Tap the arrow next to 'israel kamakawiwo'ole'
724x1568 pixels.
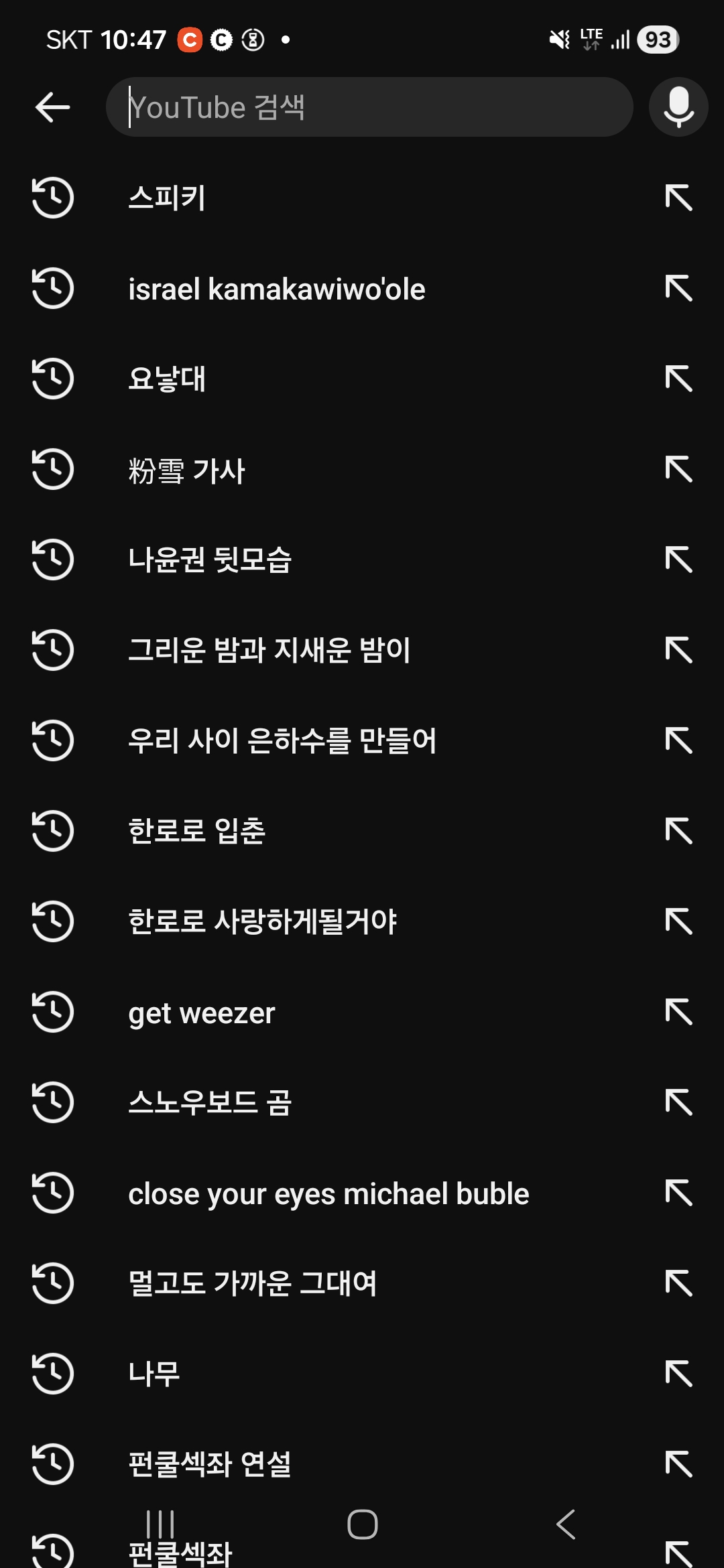pyautogui.click(x=678, y=289)
